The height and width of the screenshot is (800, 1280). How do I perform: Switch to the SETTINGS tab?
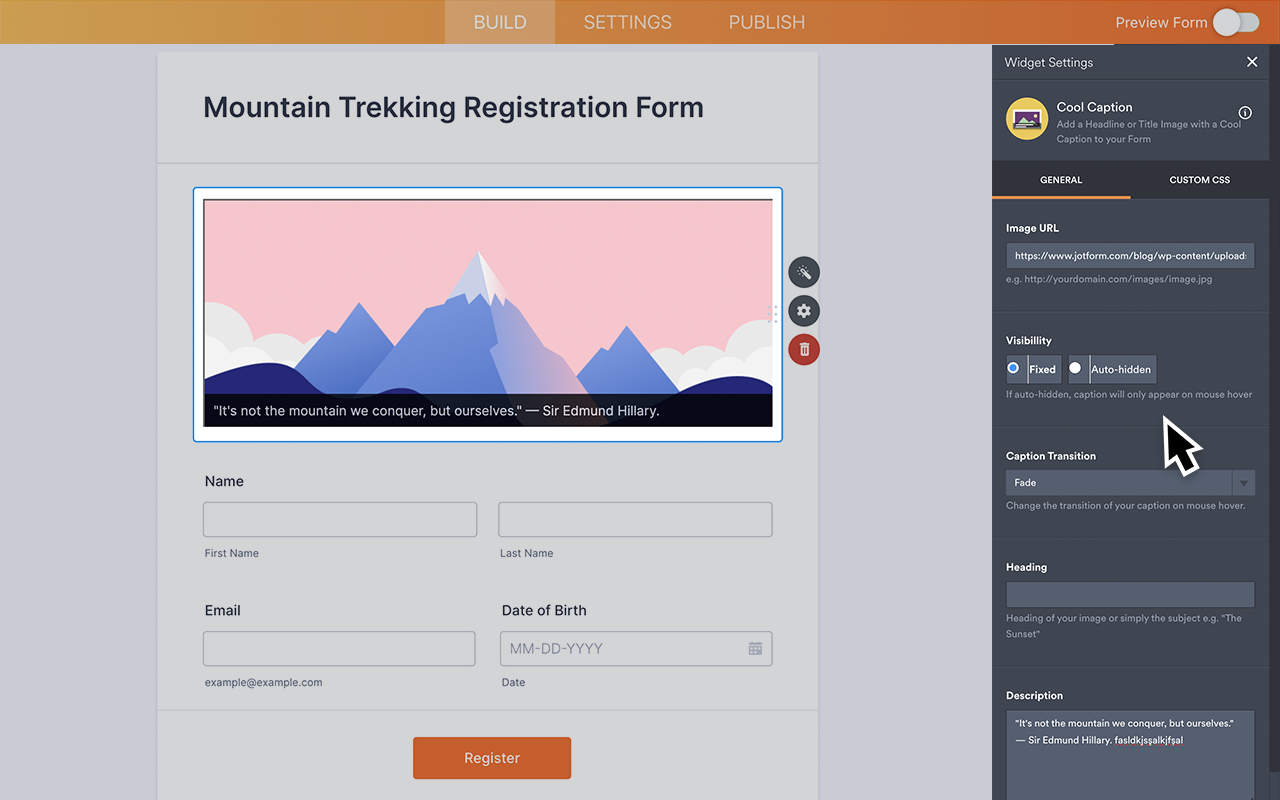(x=627, y=22)
